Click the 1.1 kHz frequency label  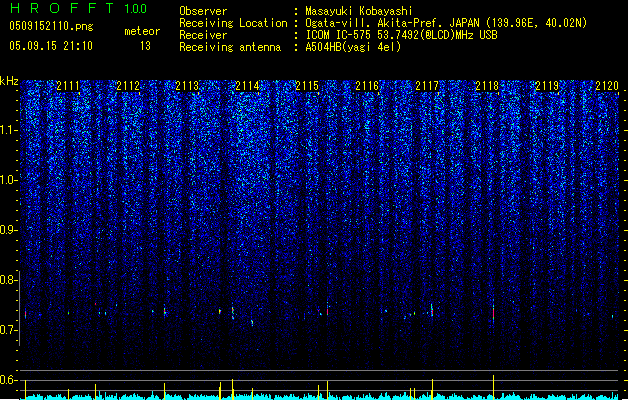click(8, 130)
